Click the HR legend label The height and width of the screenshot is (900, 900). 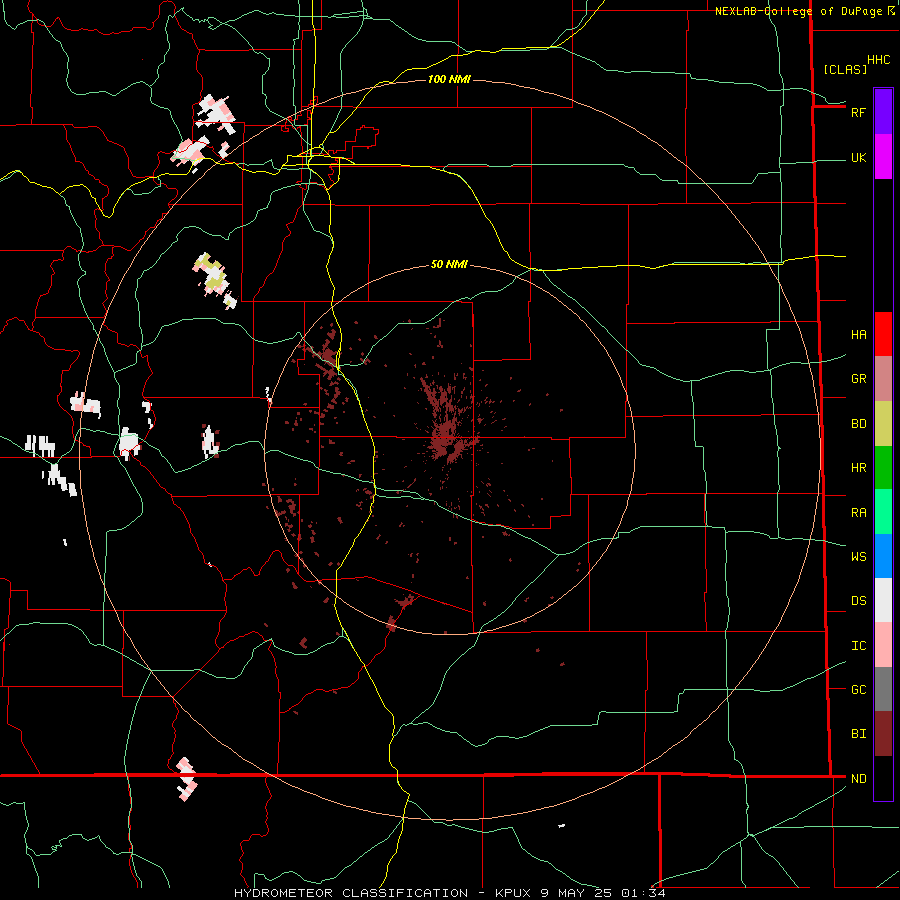pos(858,468)
